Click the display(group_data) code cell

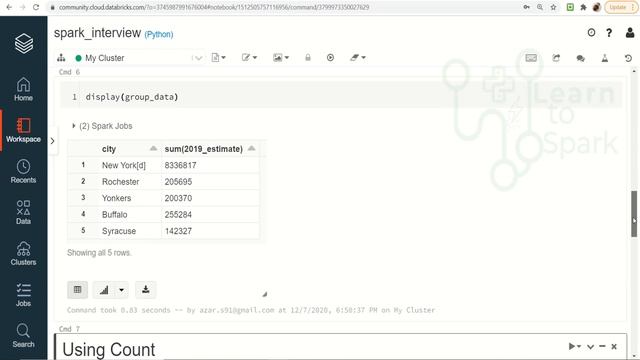tap(342, 97)
